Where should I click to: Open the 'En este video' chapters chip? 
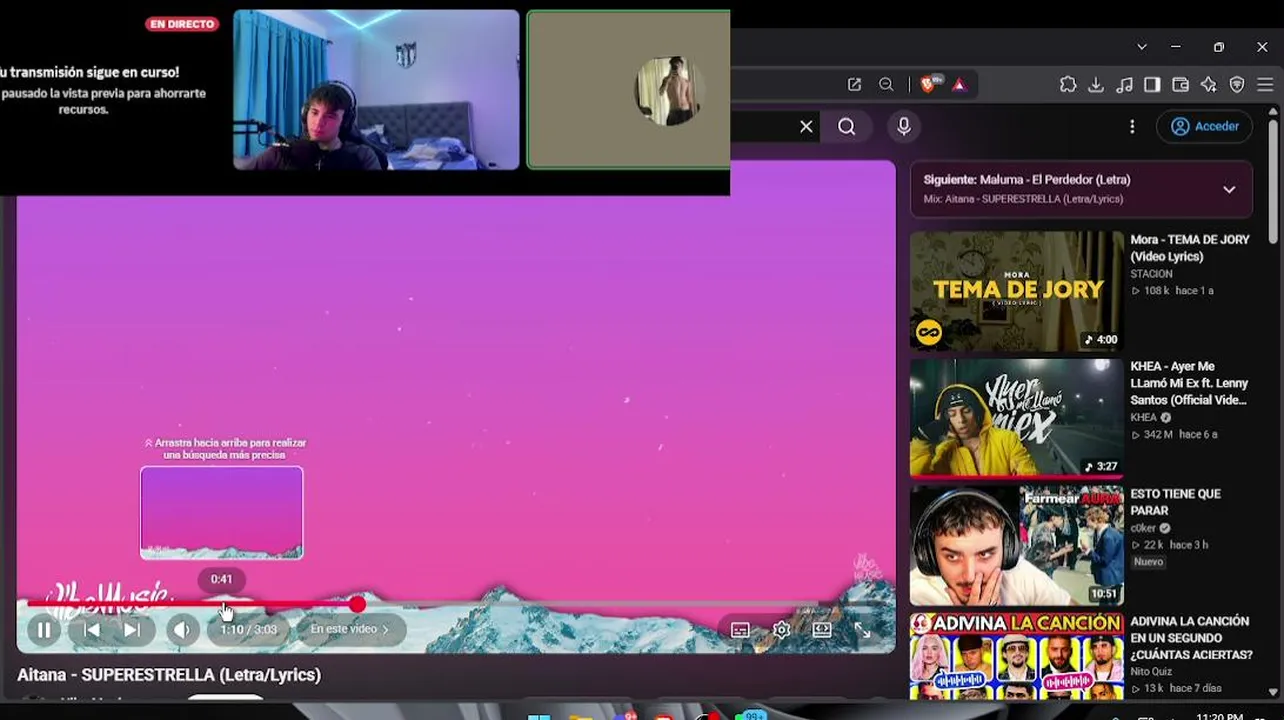(350, 629)
